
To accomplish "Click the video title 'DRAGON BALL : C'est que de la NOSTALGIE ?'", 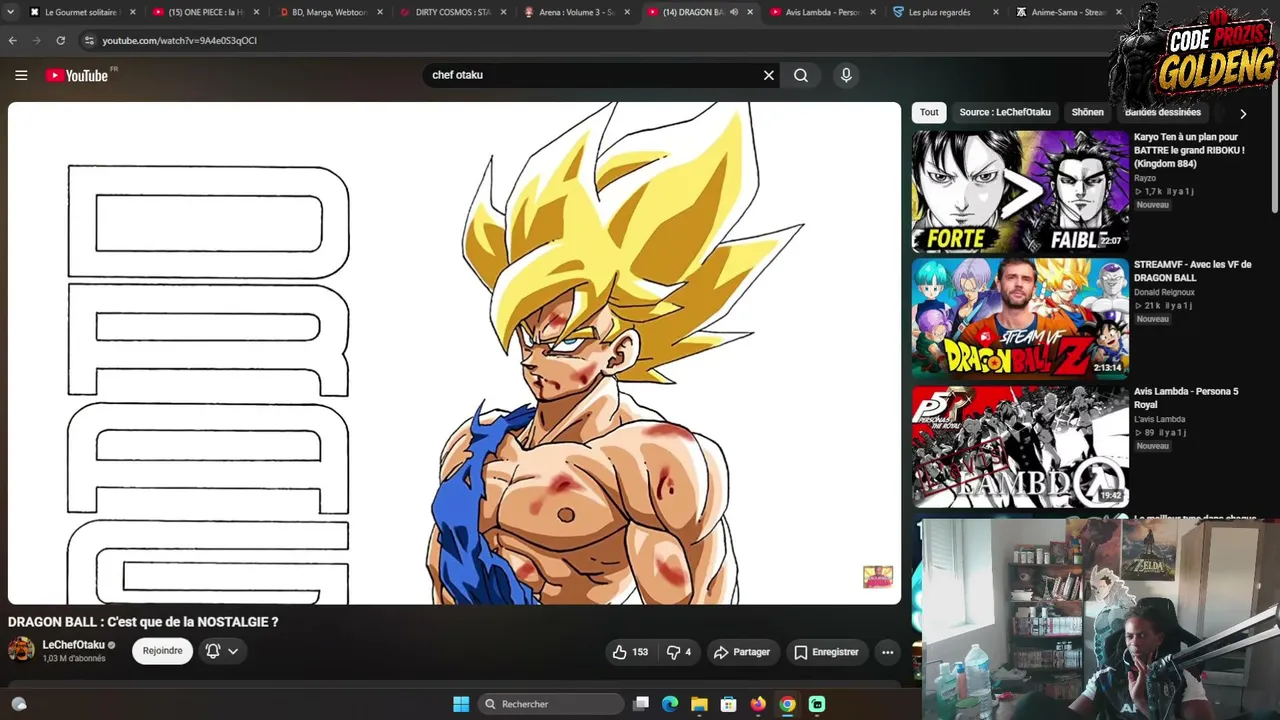I will 143,622.
